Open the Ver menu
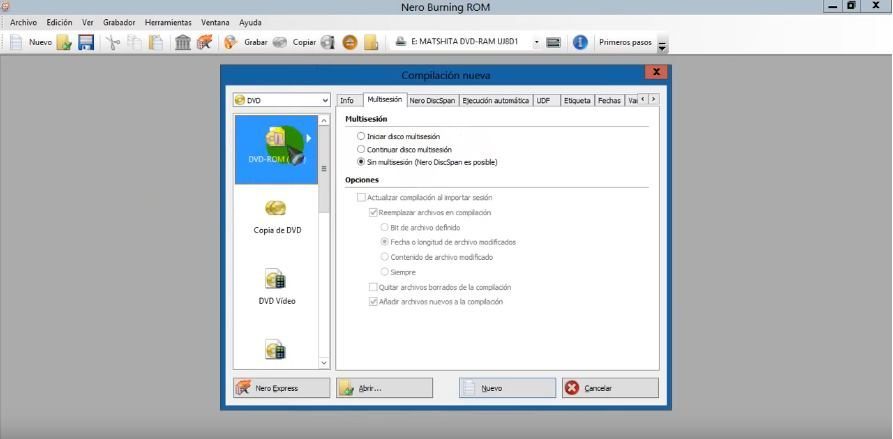This screenshot has height=439, width=893. pyautogui.click(x=88, y=23)
